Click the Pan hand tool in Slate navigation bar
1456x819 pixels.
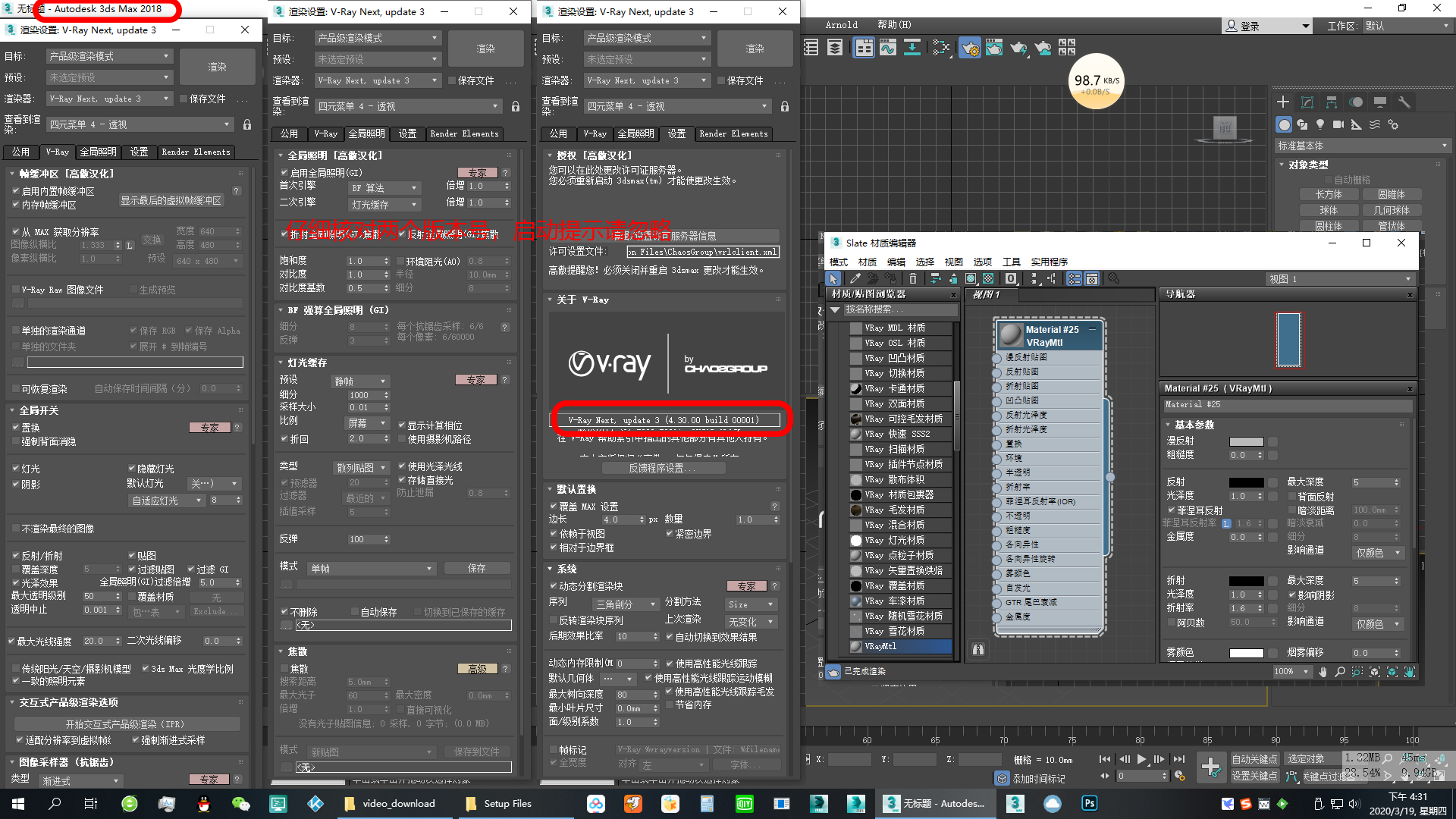click(x=1323, y=672)
